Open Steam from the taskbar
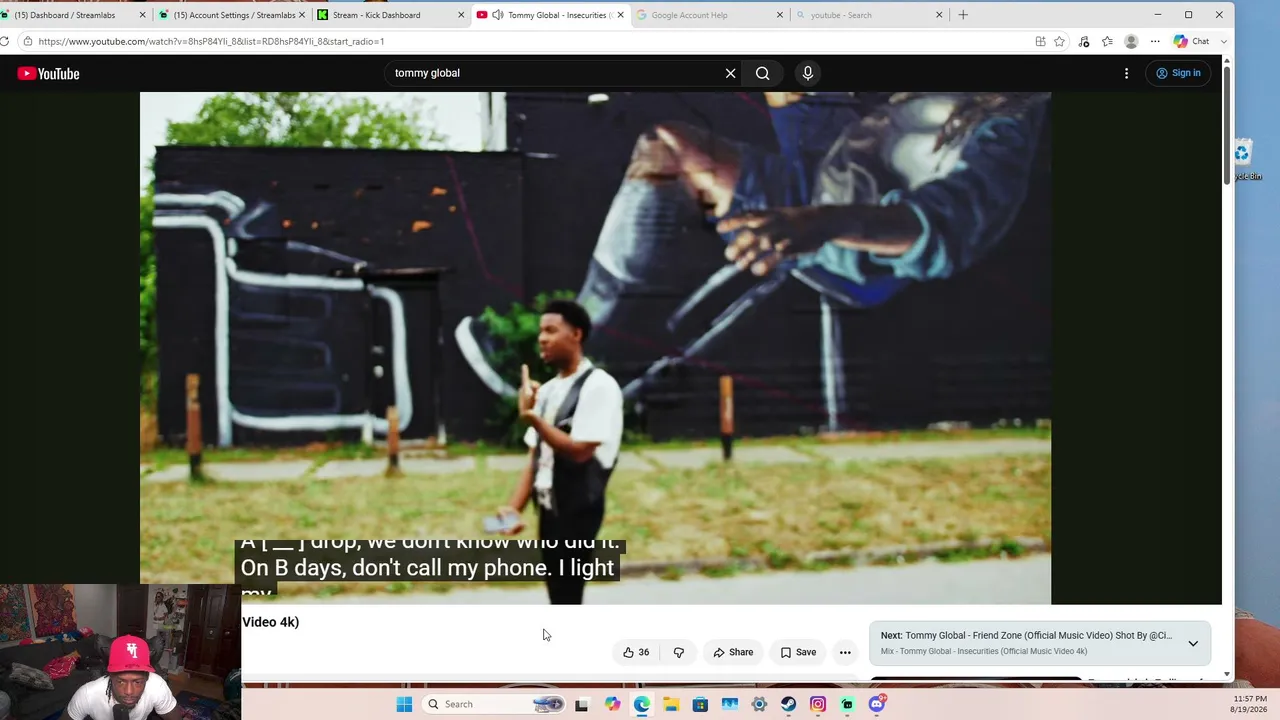1280x720 pixels. pos(788,704)
